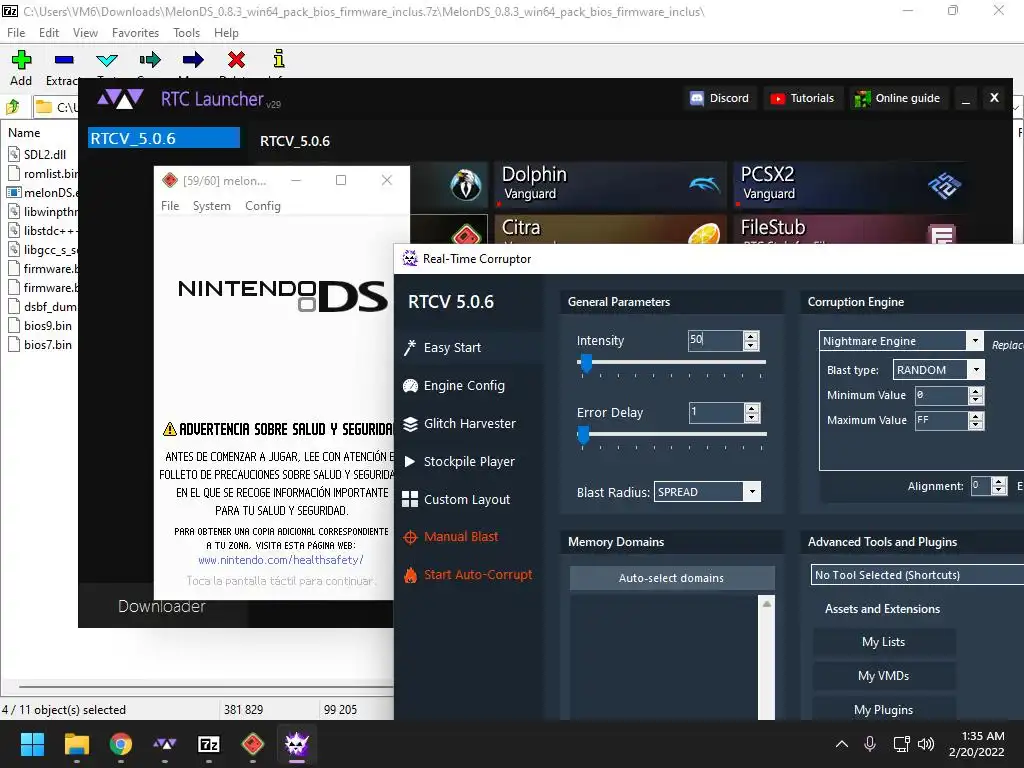The image size is (1024, 768).
Task: Click My VMDs button
Action: coord(884,676)
